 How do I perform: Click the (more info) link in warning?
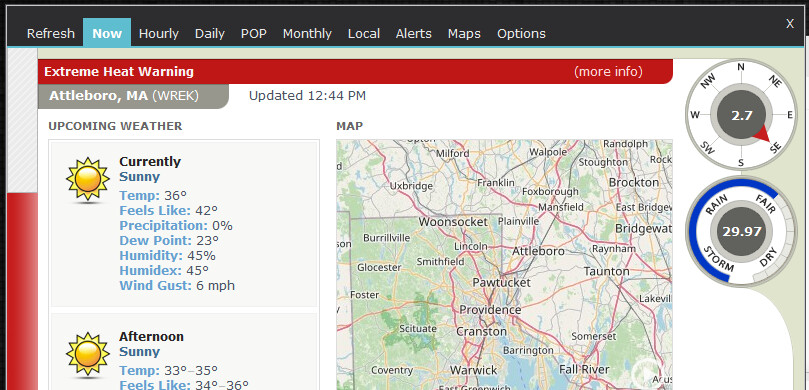click(608, 72)
